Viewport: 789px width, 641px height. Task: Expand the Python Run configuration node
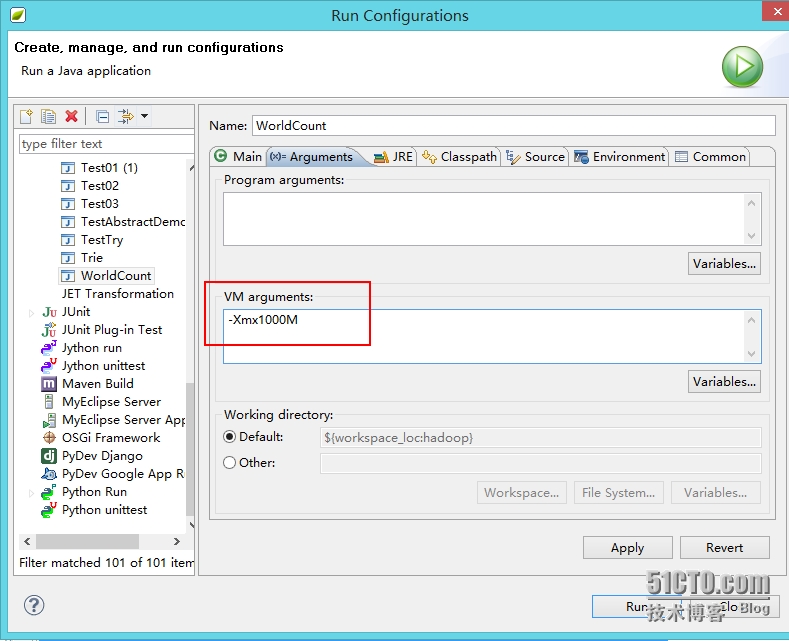point(31,493)
